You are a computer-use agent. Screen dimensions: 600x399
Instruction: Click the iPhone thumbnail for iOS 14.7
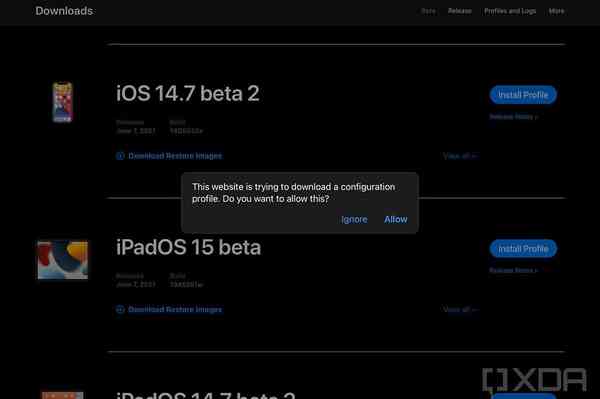tap(62, 102)
